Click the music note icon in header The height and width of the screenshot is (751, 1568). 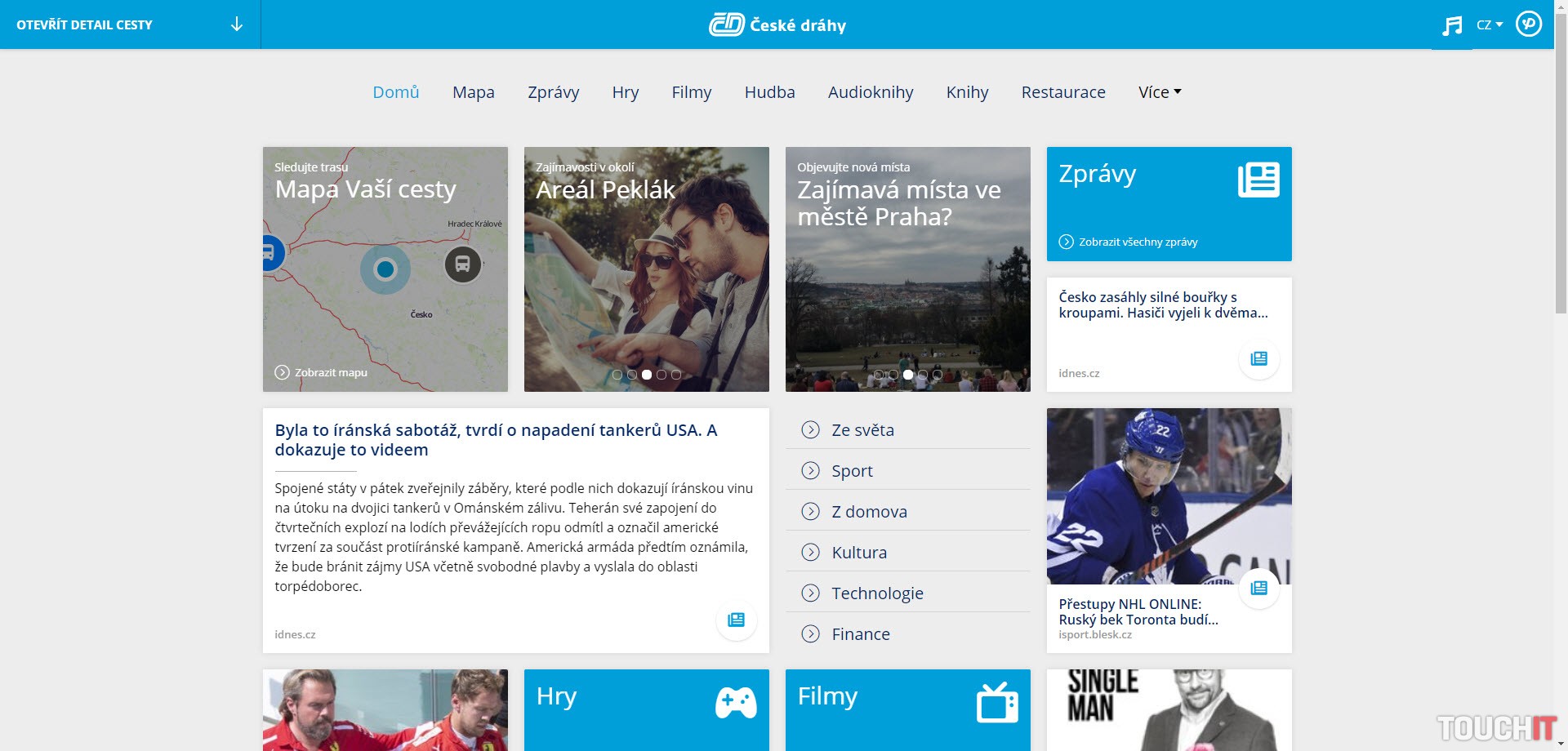click(1452, 26)
